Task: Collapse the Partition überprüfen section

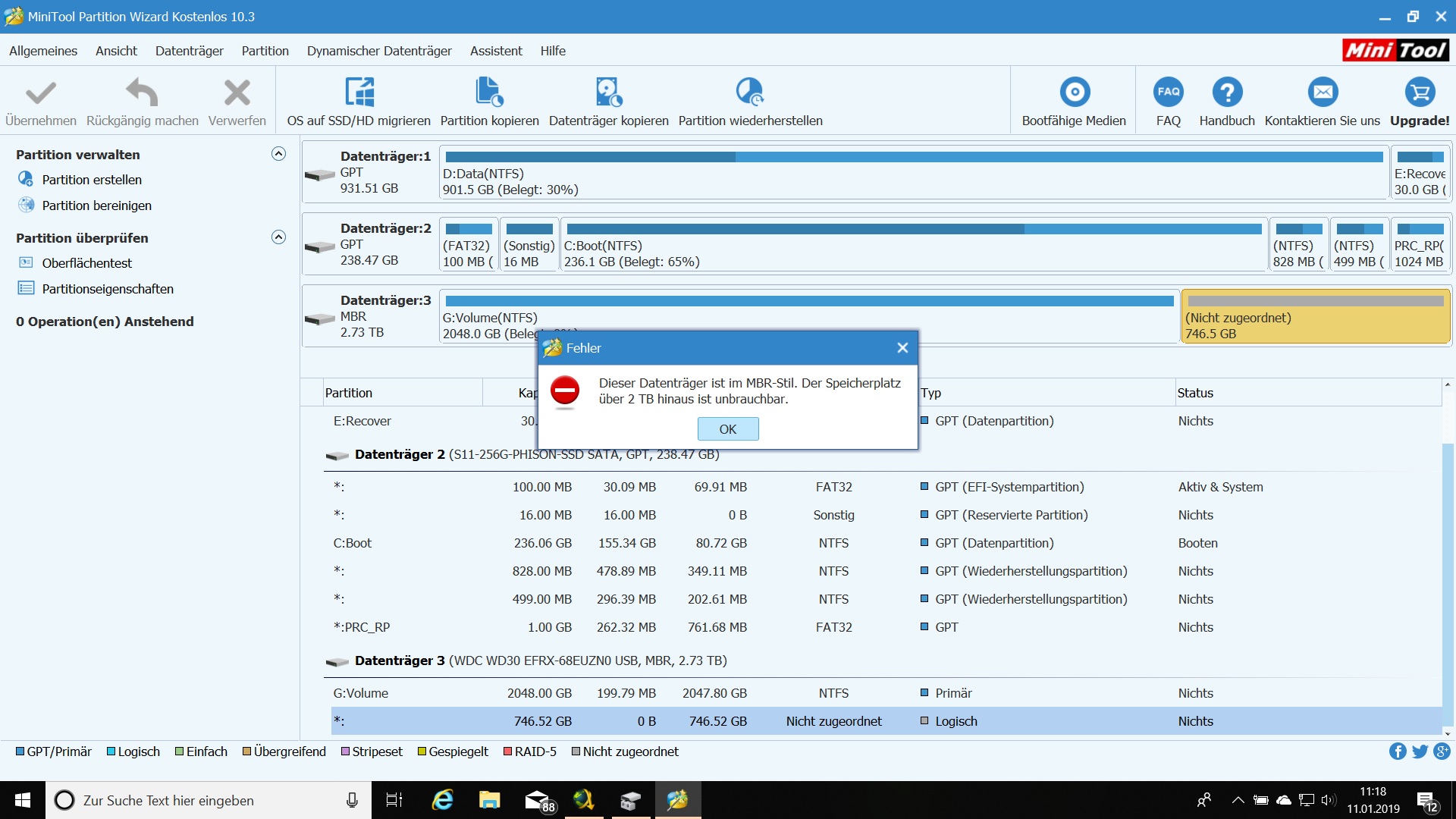Action: pos(278,237)
